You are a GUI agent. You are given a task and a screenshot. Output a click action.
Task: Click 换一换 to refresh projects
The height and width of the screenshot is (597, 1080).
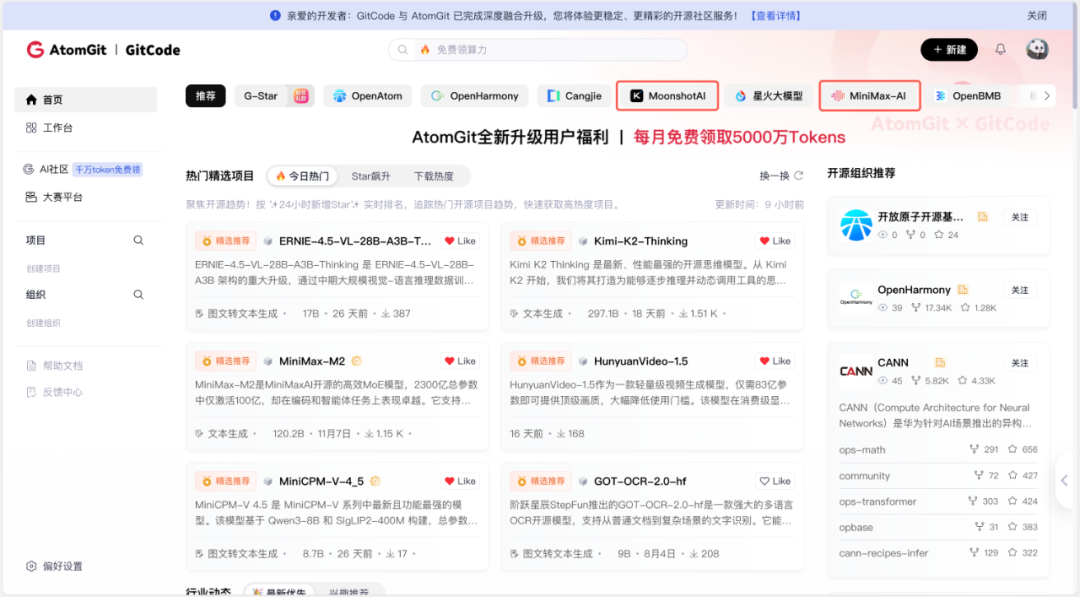pyautogui.click(x=774, y=176)
